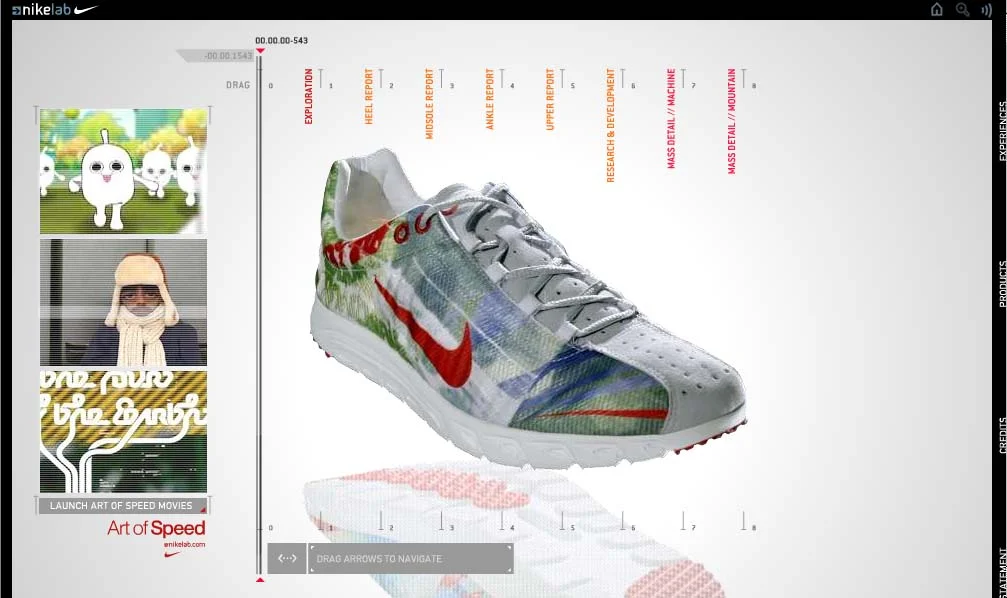Select the white cartoon creatures movie thumbnail

tap(123, 171)
